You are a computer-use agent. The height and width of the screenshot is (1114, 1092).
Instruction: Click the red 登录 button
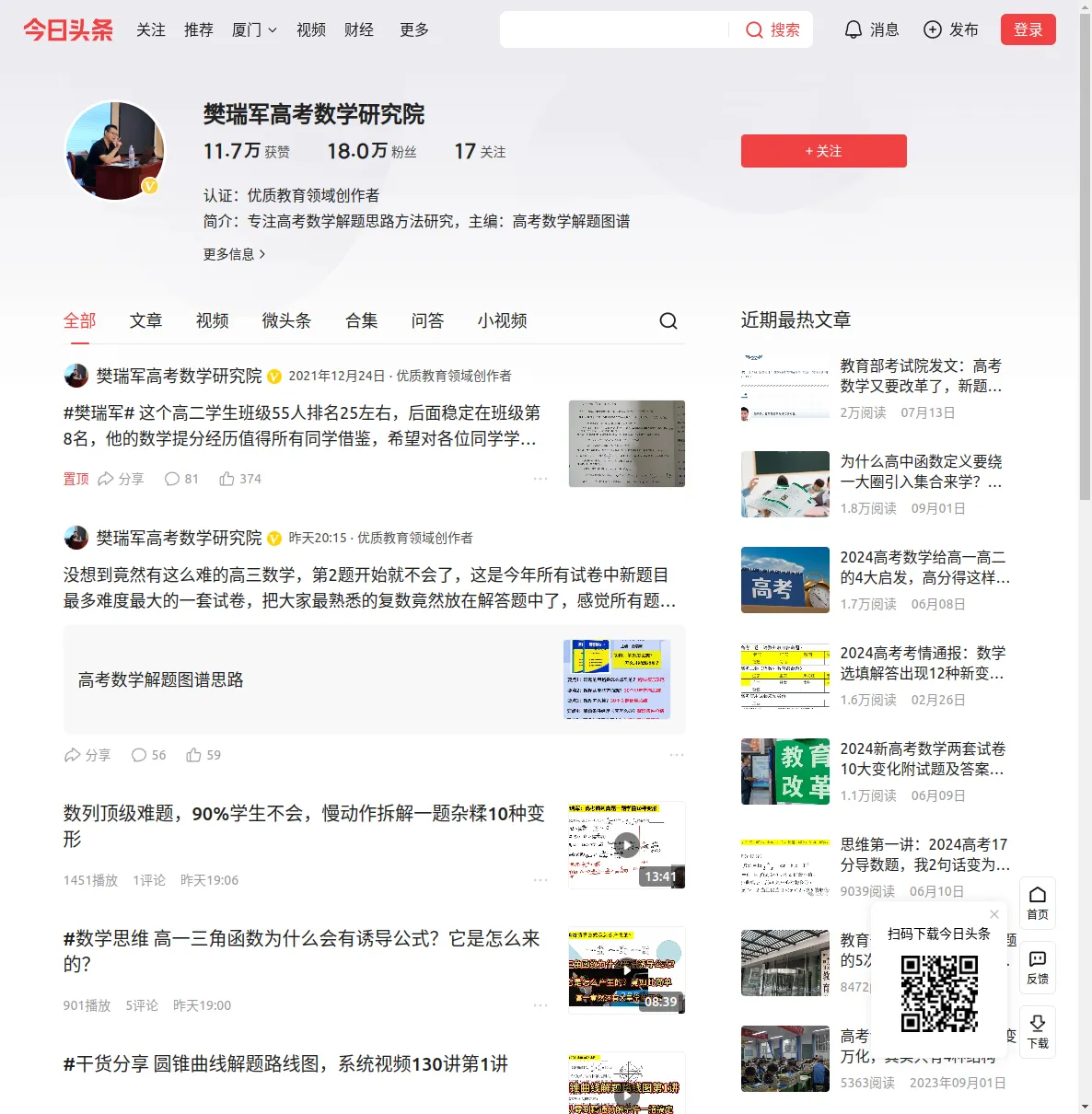point(1028,29)
